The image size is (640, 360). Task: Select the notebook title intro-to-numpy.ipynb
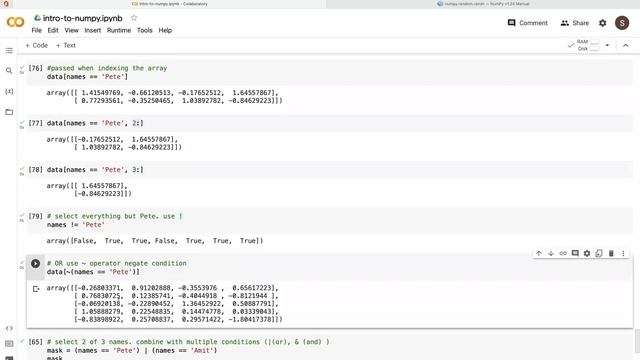pos(82,18)
